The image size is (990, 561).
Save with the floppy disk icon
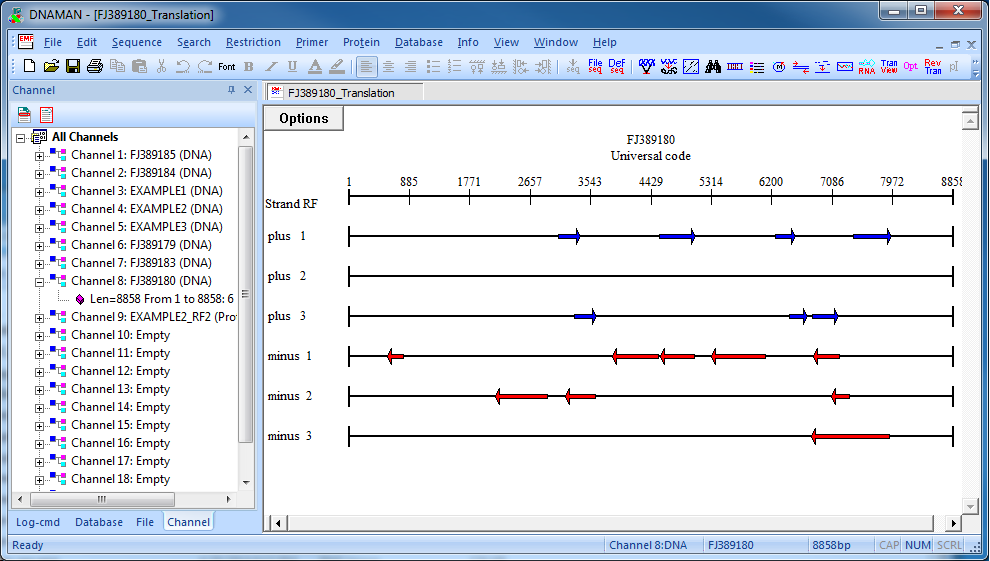73,66
